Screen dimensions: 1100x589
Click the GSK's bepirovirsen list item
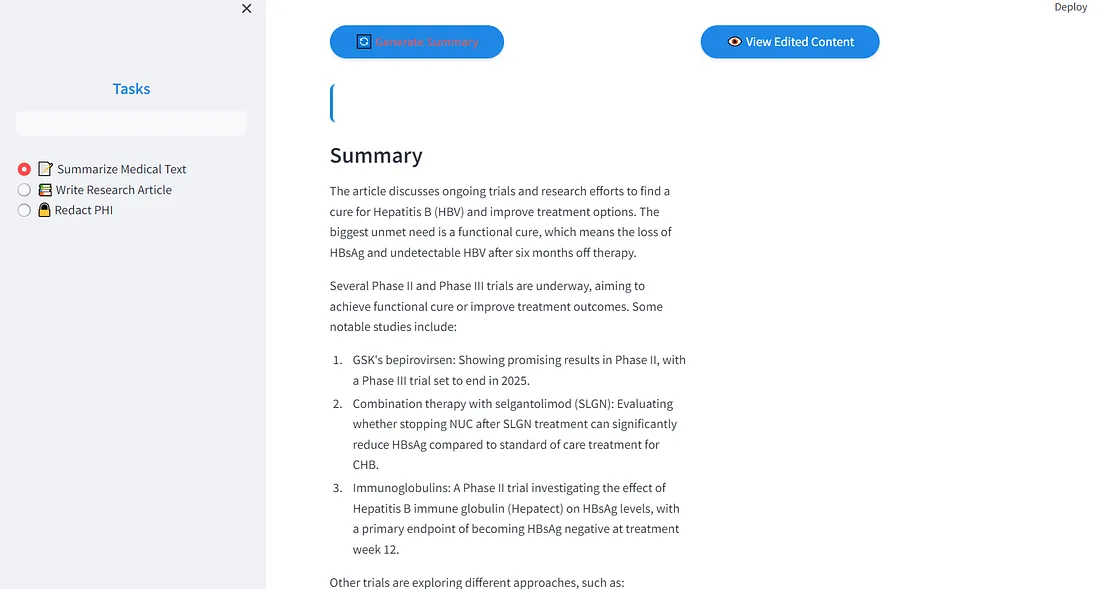518,370
